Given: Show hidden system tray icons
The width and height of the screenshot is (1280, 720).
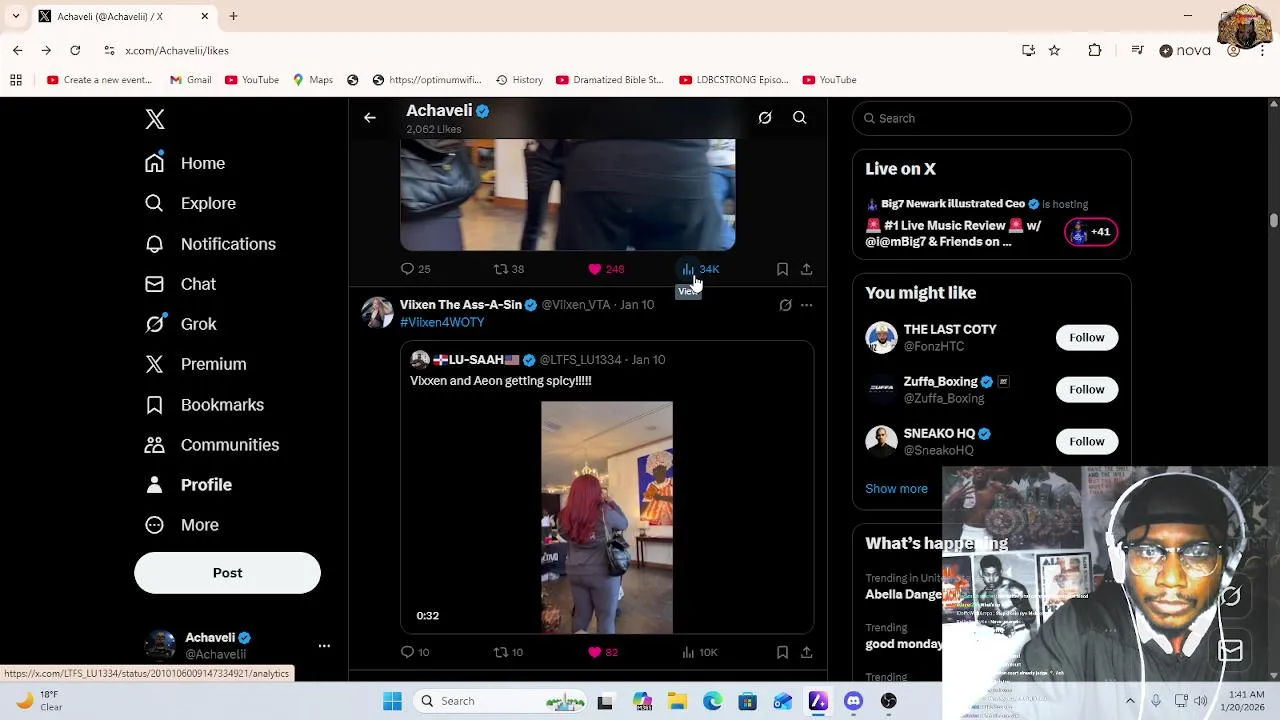Looking at the screenshot, I should coord(1130,701).
